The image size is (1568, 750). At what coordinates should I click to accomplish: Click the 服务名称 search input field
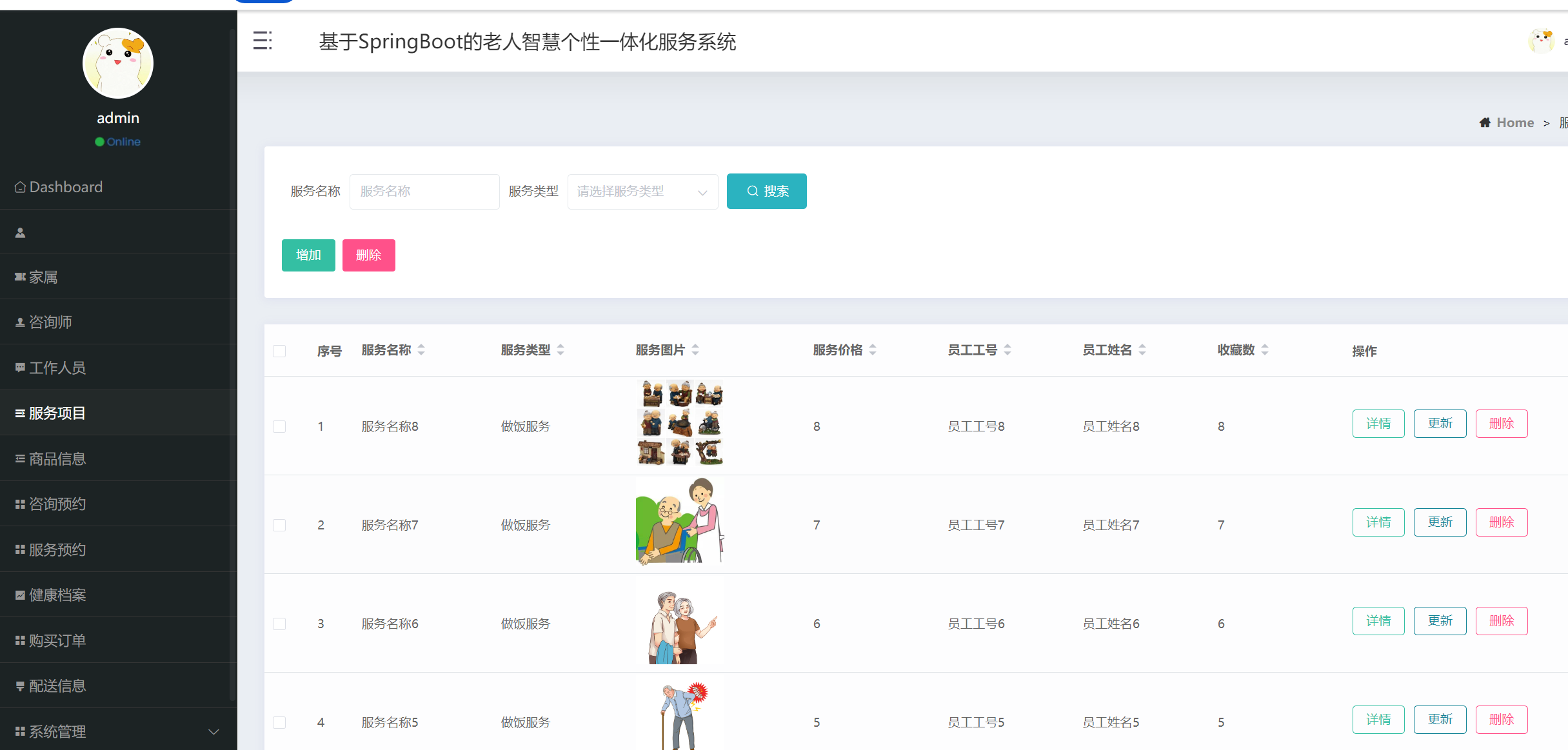pyautogui.click(x=424, y=191)
